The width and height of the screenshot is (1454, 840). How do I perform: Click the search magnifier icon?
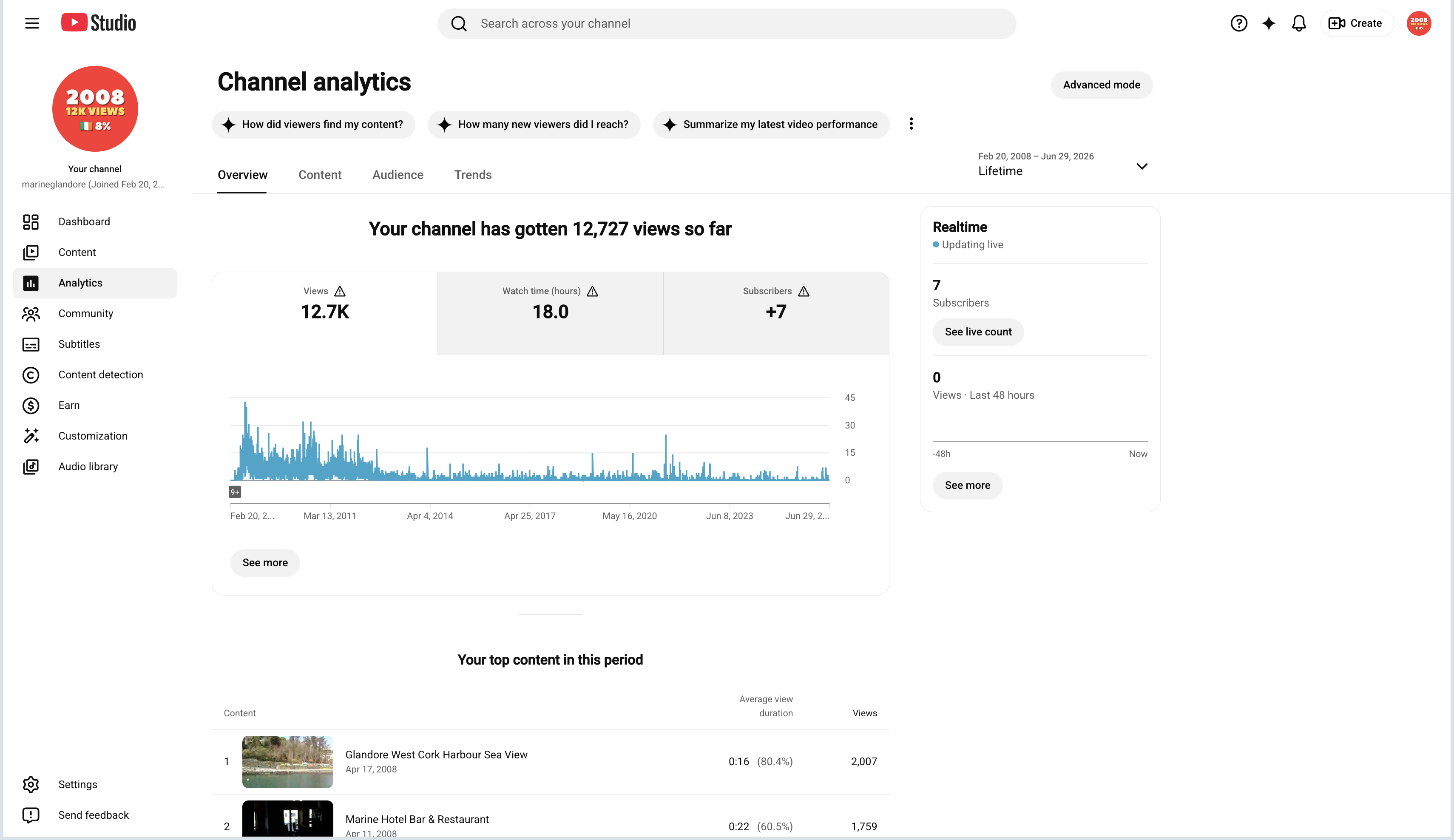459,24
